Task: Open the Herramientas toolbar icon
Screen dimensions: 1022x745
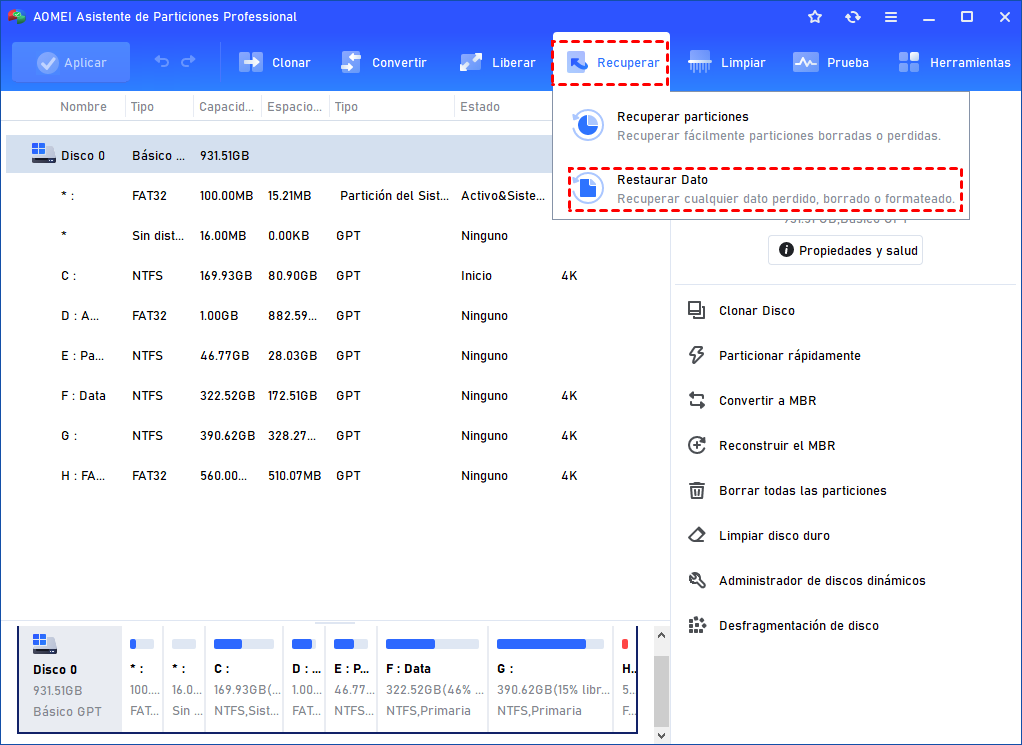Action: (953, 62)
